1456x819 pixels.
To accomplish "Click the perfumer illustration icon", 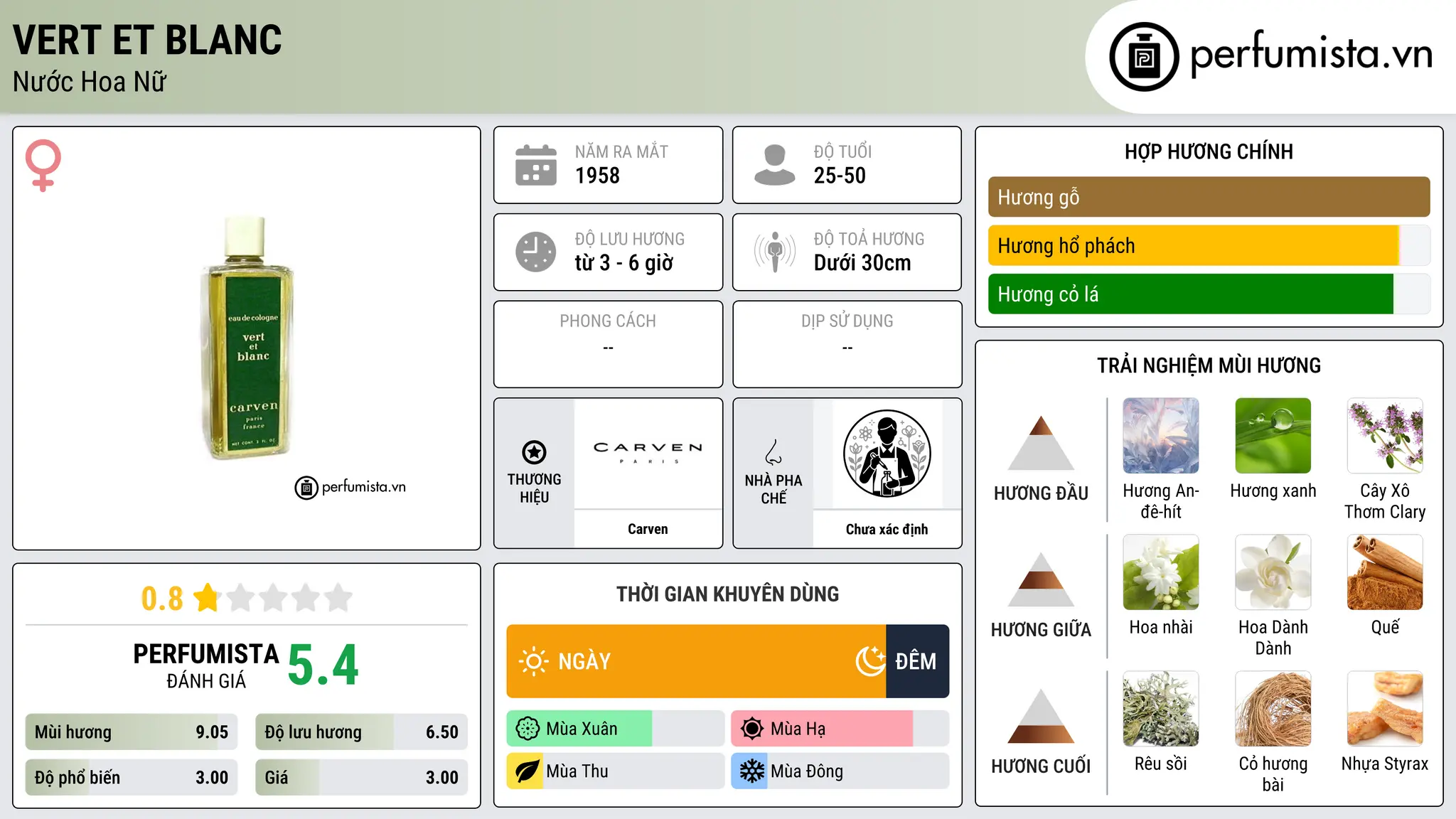I will click(x=887, y=454).
